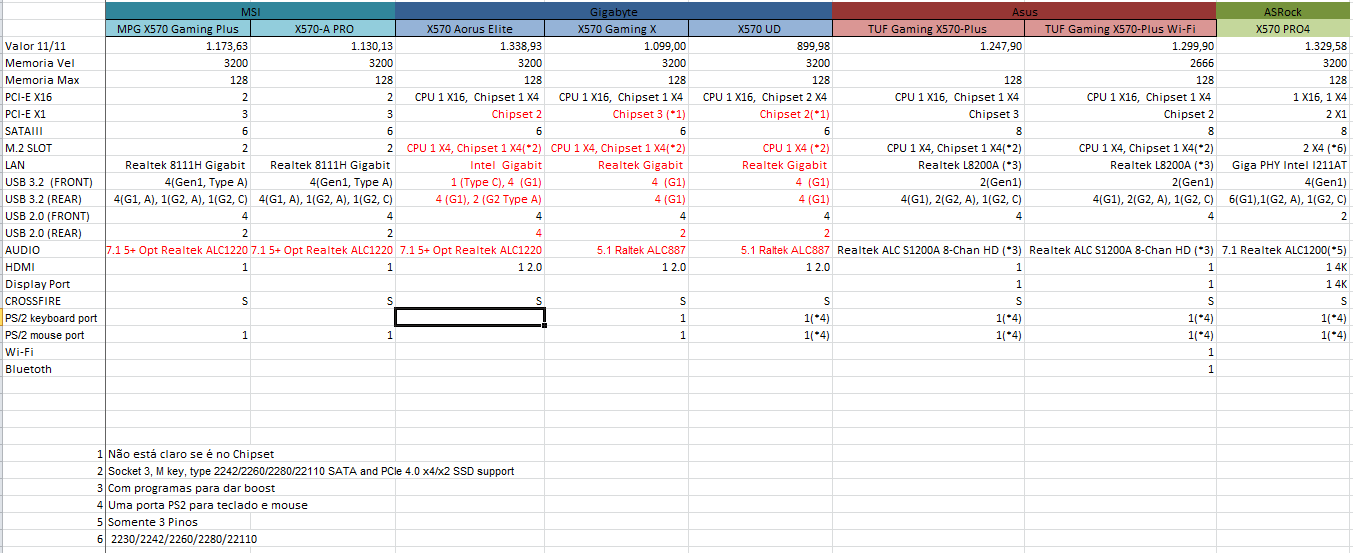Click the price cell 1.099,00

pyautogui.click(x=617, y=46)
